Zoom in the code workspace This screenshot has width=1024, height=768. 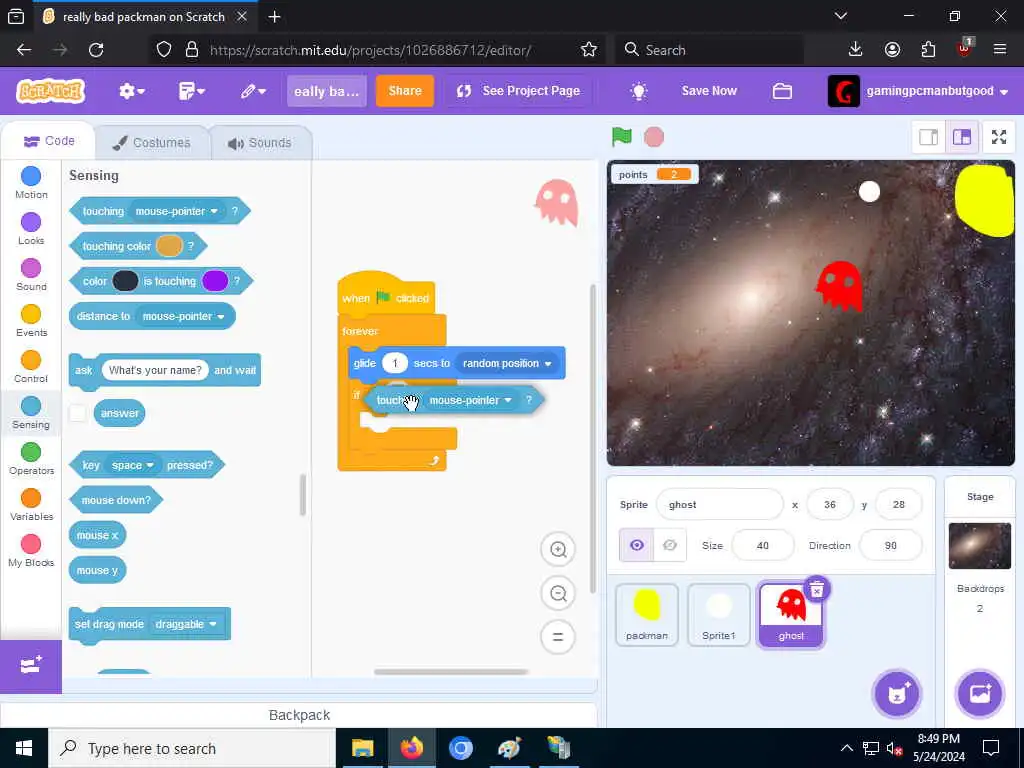point(558,549)
